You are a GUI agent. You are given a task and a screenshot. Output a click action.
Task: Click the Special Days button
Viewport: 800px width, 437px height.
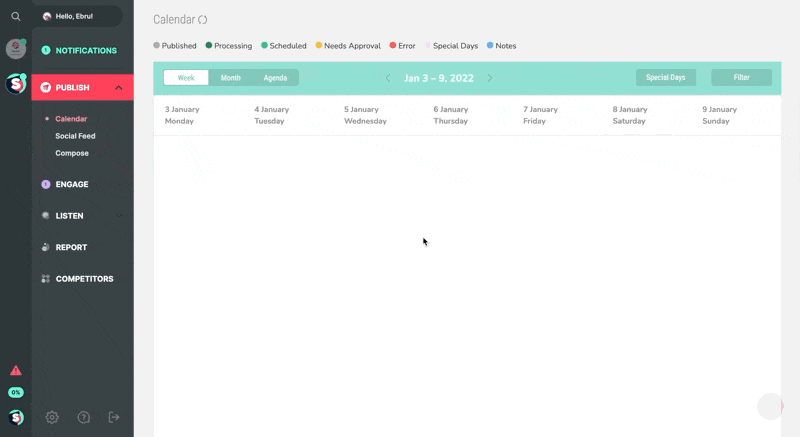(x=666, y=78)
